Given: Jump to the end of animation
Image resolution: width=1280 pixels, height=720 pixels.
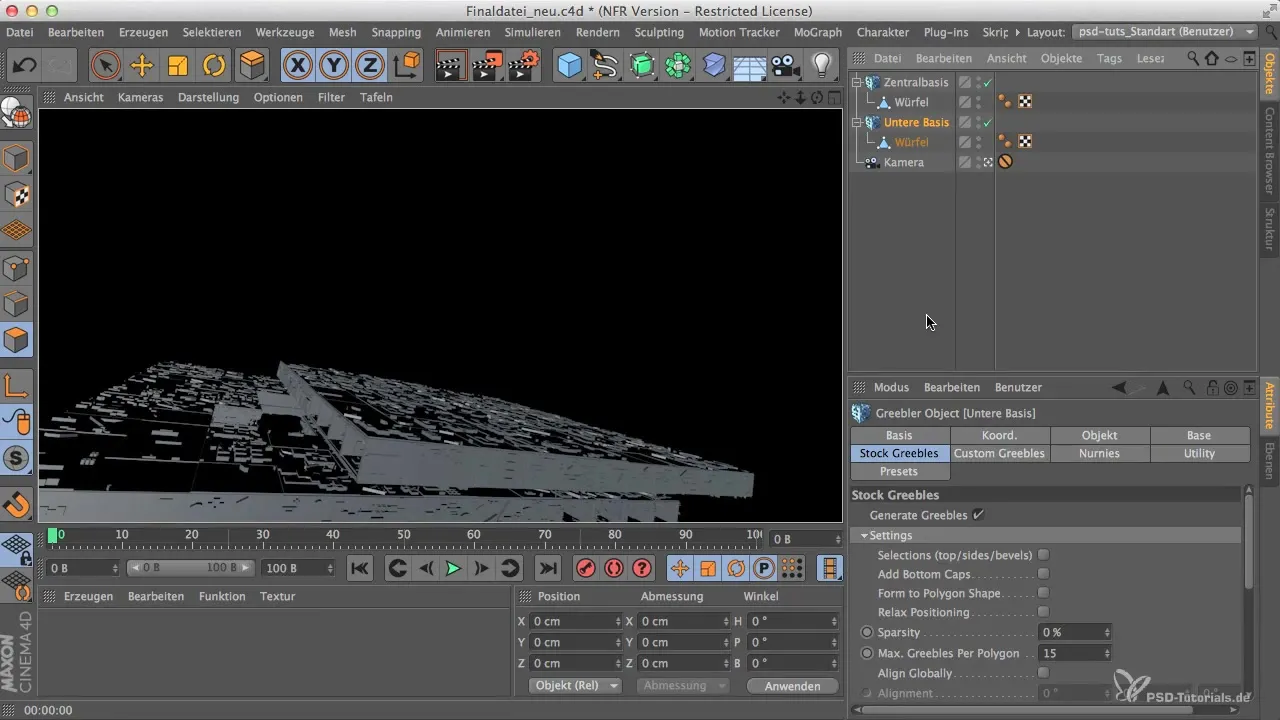Looking at the screenshot, I should pyautogui.click(x=547, y=568).
